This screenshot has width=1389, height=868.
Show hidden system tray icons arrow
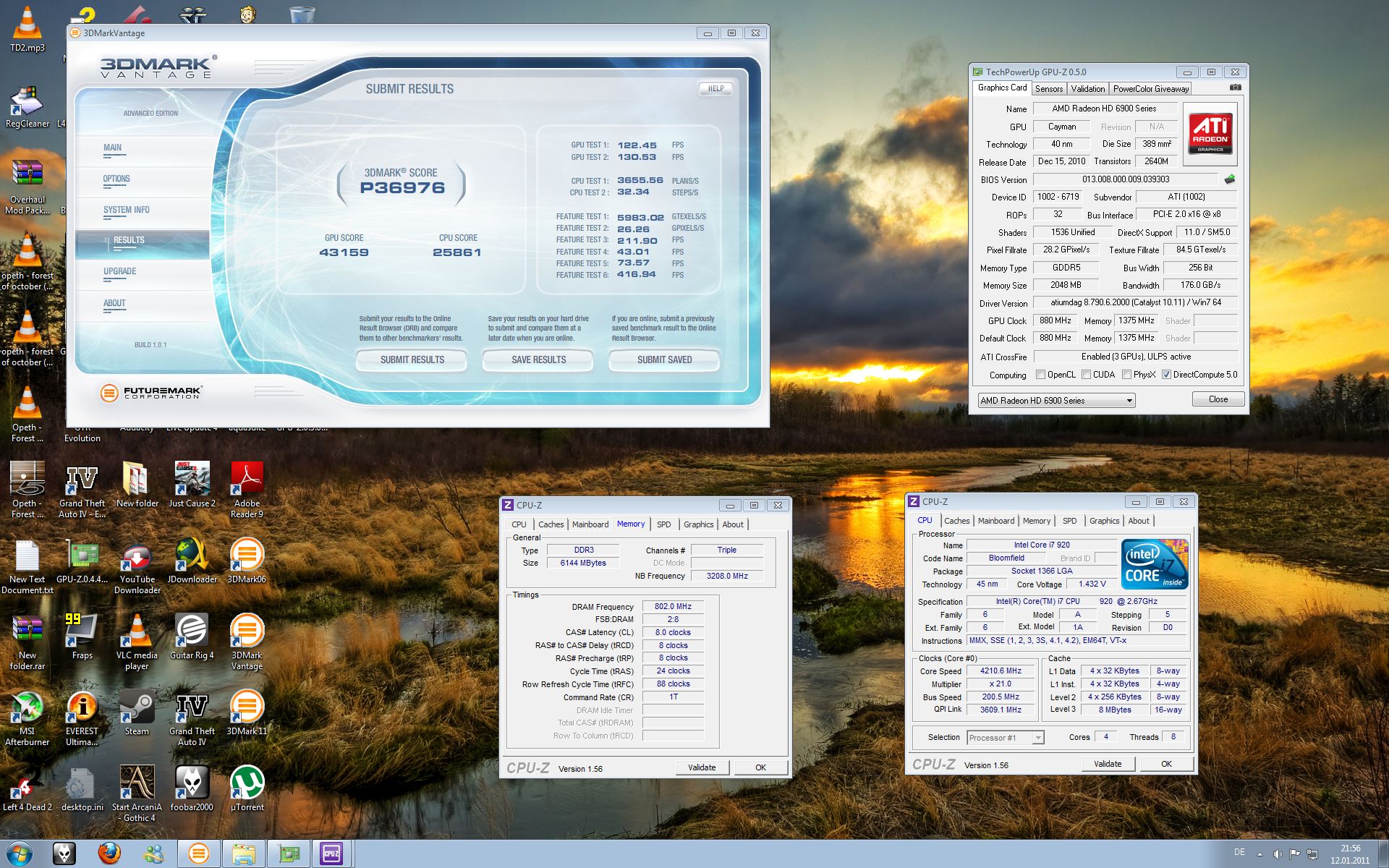1260,854
